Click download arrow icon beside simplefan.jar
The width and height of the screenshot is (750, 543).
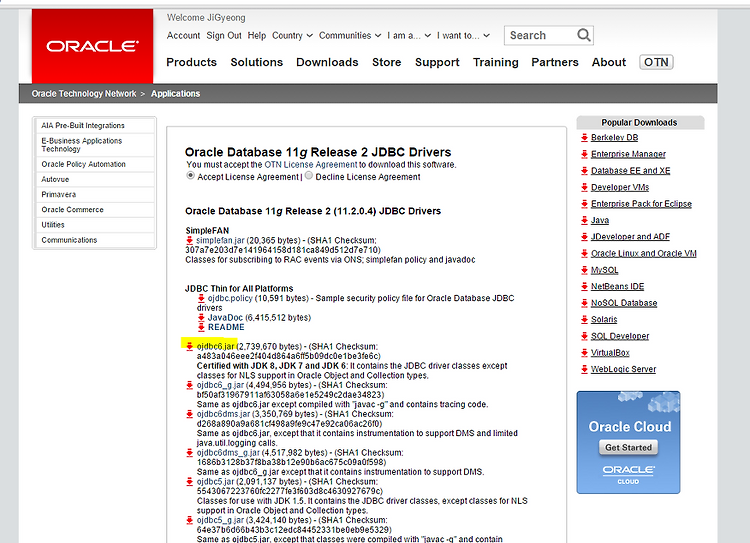point(189,240)
